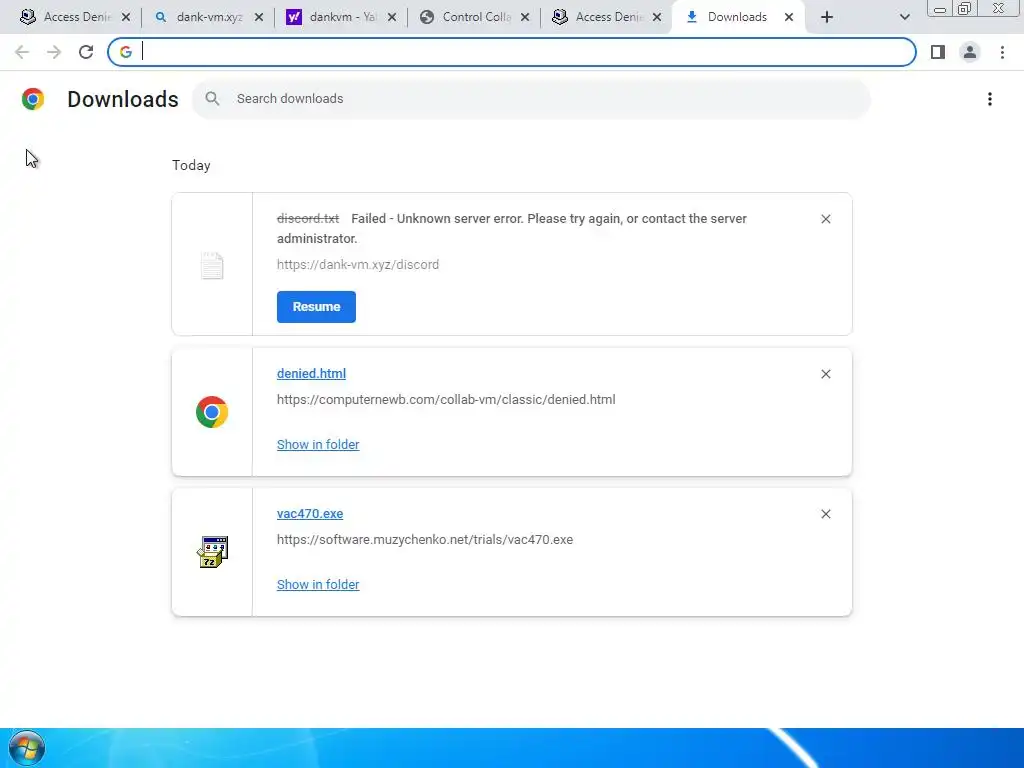This screenshot has height=768, width=1024.
Task: Click the browser Forward arrow
Action: pyautogui.click(x=54, y=52)
